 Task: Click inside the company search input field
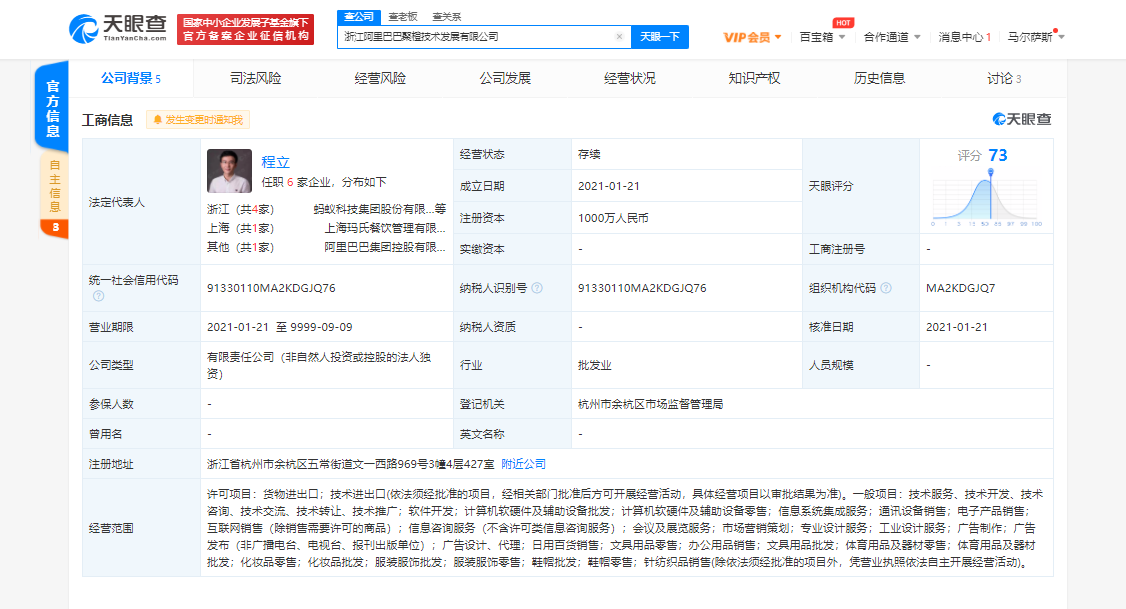click(480, 36)
